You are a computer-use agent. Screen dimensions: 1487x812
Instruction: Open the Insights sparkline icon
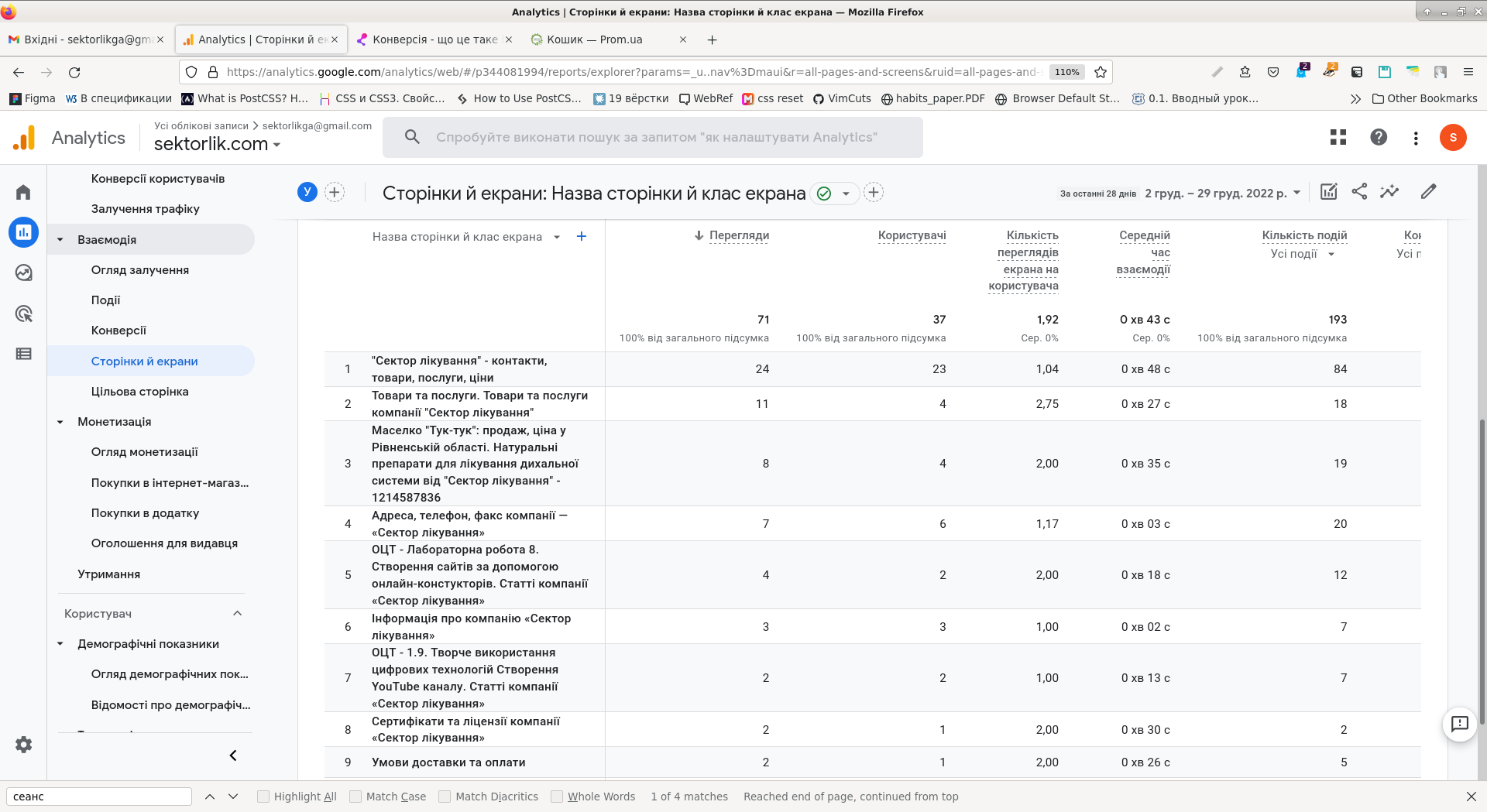(1389, 192)
